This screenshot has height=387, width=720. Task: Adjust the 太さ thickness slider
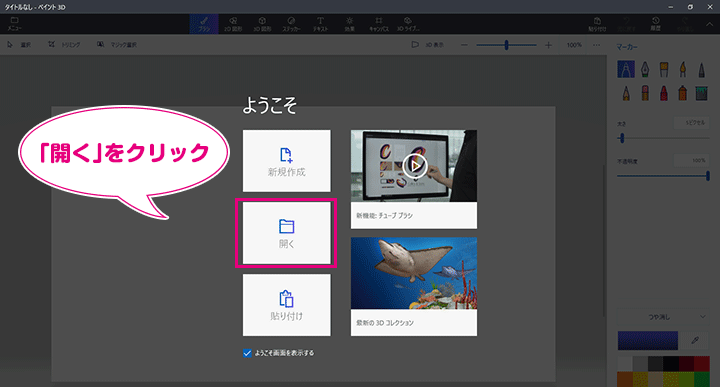(664, 138)
